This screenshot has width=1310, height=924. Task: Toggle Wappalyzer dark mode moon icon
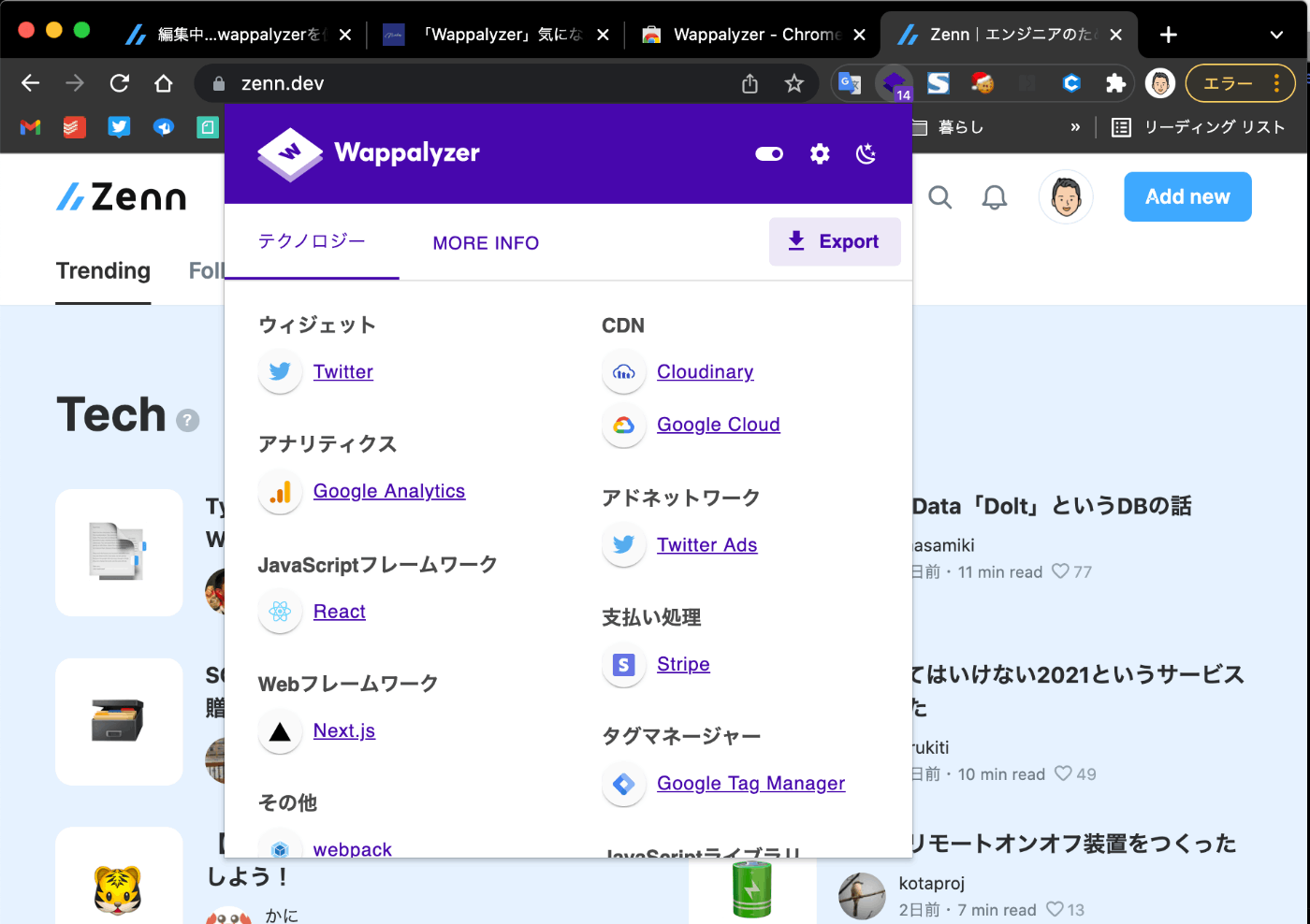pyautogui.click(x=866, y=153)
